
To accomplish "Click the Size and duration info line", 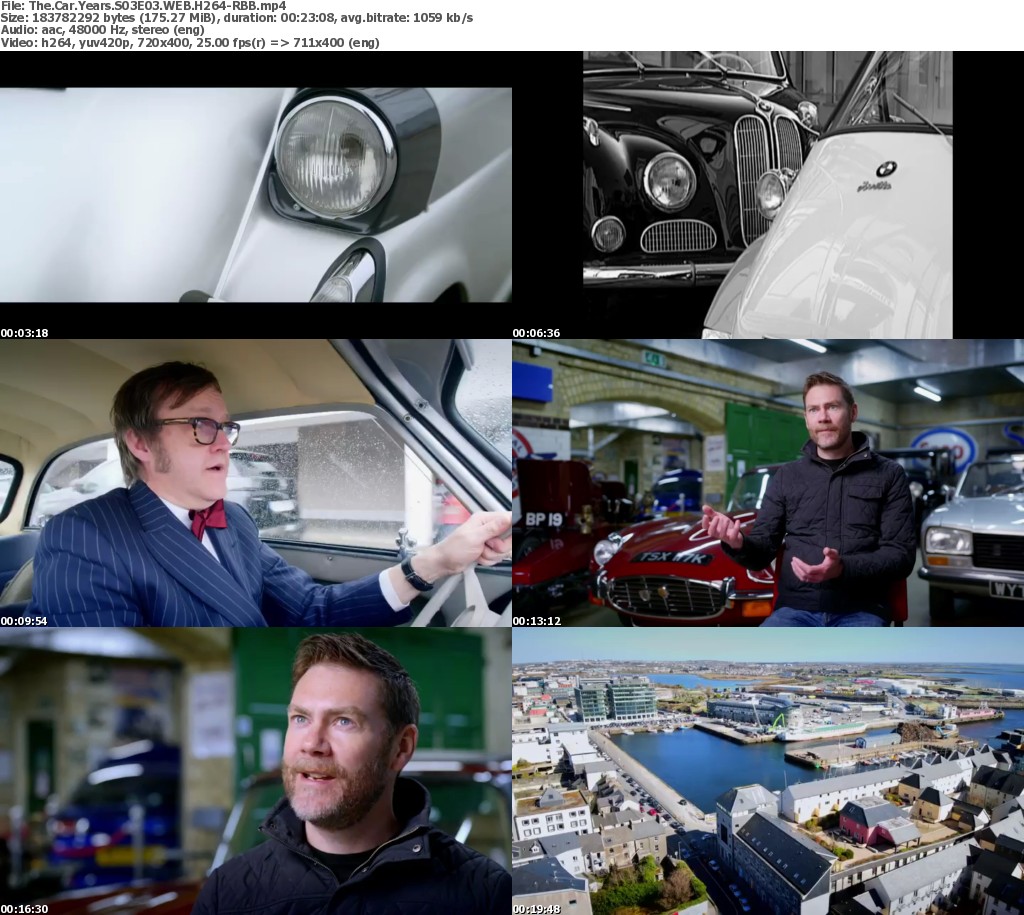I will 237,18.
